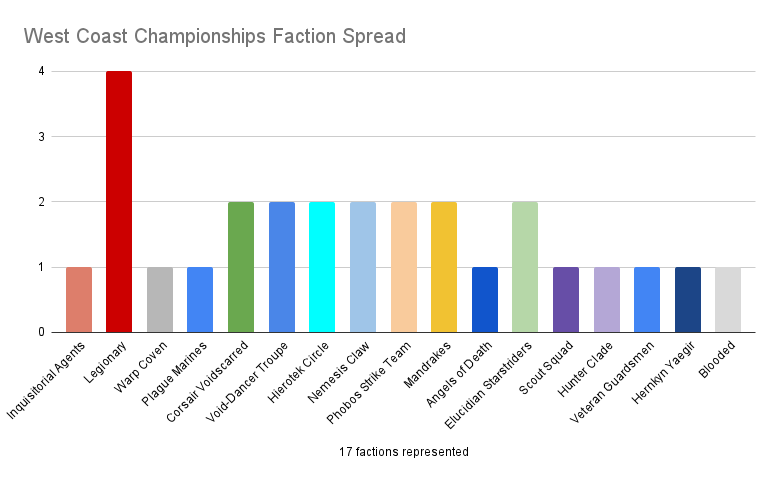Select the Angels of Death bar
Image resolution: width=780 pixels, height=483 pixels.
click(x=485, y=299)
